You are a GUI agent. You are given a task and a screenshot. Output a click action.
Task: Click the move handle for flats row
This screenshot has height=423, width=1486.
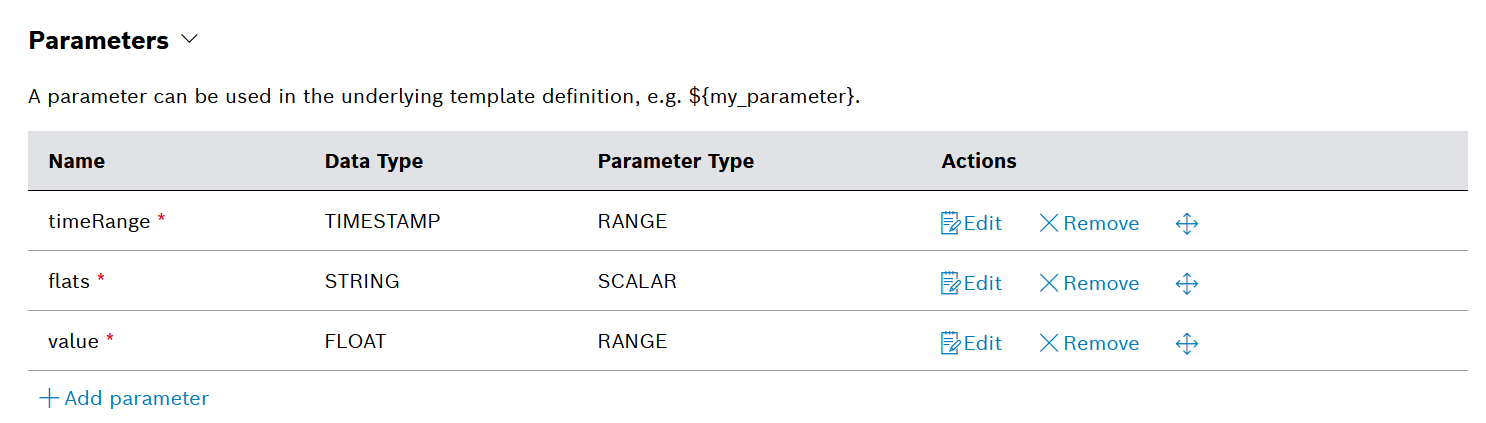pos(1187,283)
